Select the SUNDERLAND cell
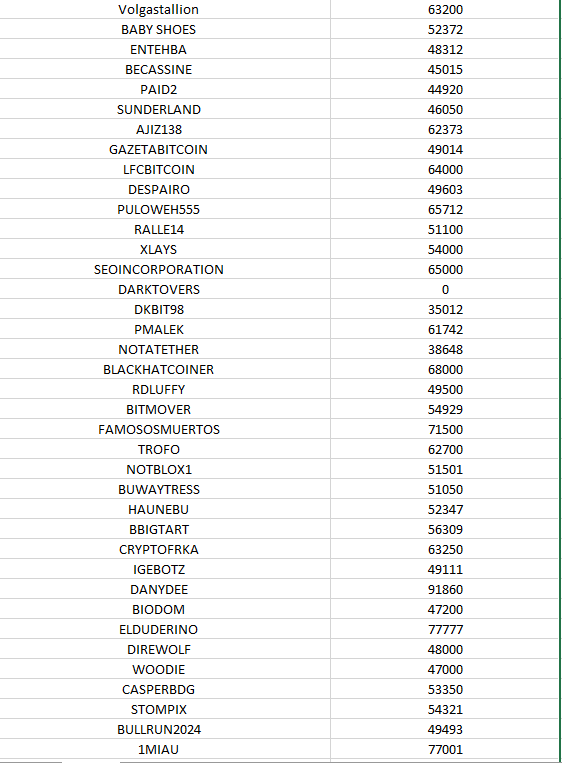Screen dimensions: 562x763 point(159,109)
